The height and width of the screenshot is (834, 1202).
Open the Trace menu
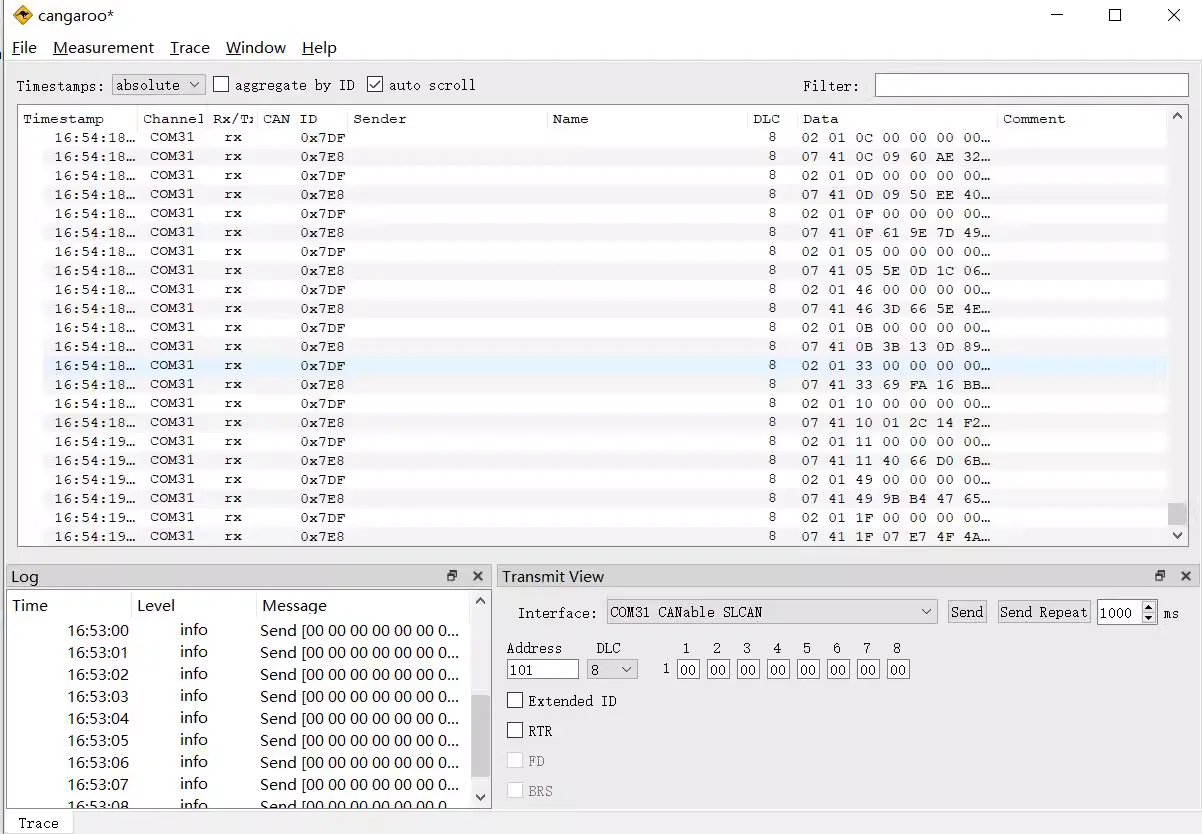pos(190,48)
